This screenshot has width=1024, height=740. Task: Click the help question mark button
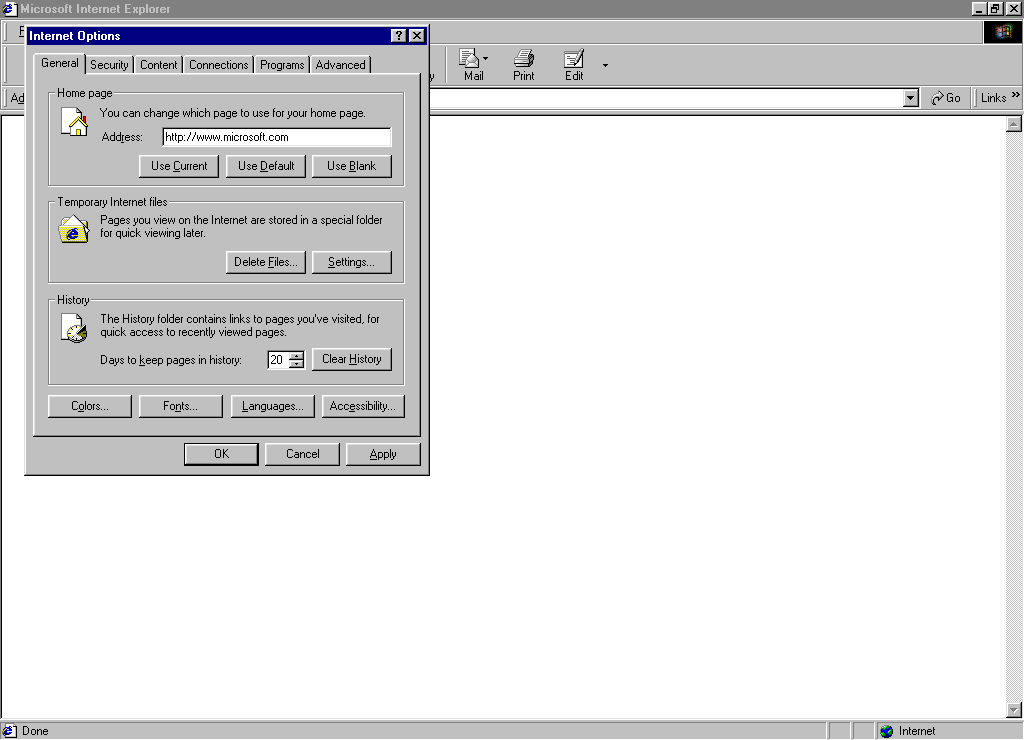pyautogui.click(x=398, y=36)
